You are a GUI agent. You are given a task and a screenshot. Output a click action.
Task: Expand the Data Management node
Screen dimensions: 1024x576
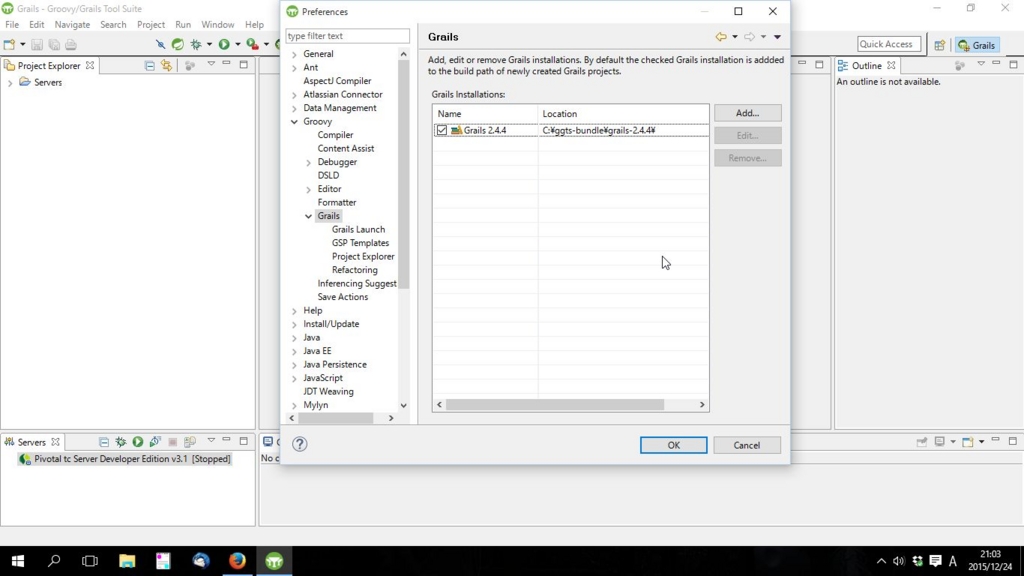point(294,108)
